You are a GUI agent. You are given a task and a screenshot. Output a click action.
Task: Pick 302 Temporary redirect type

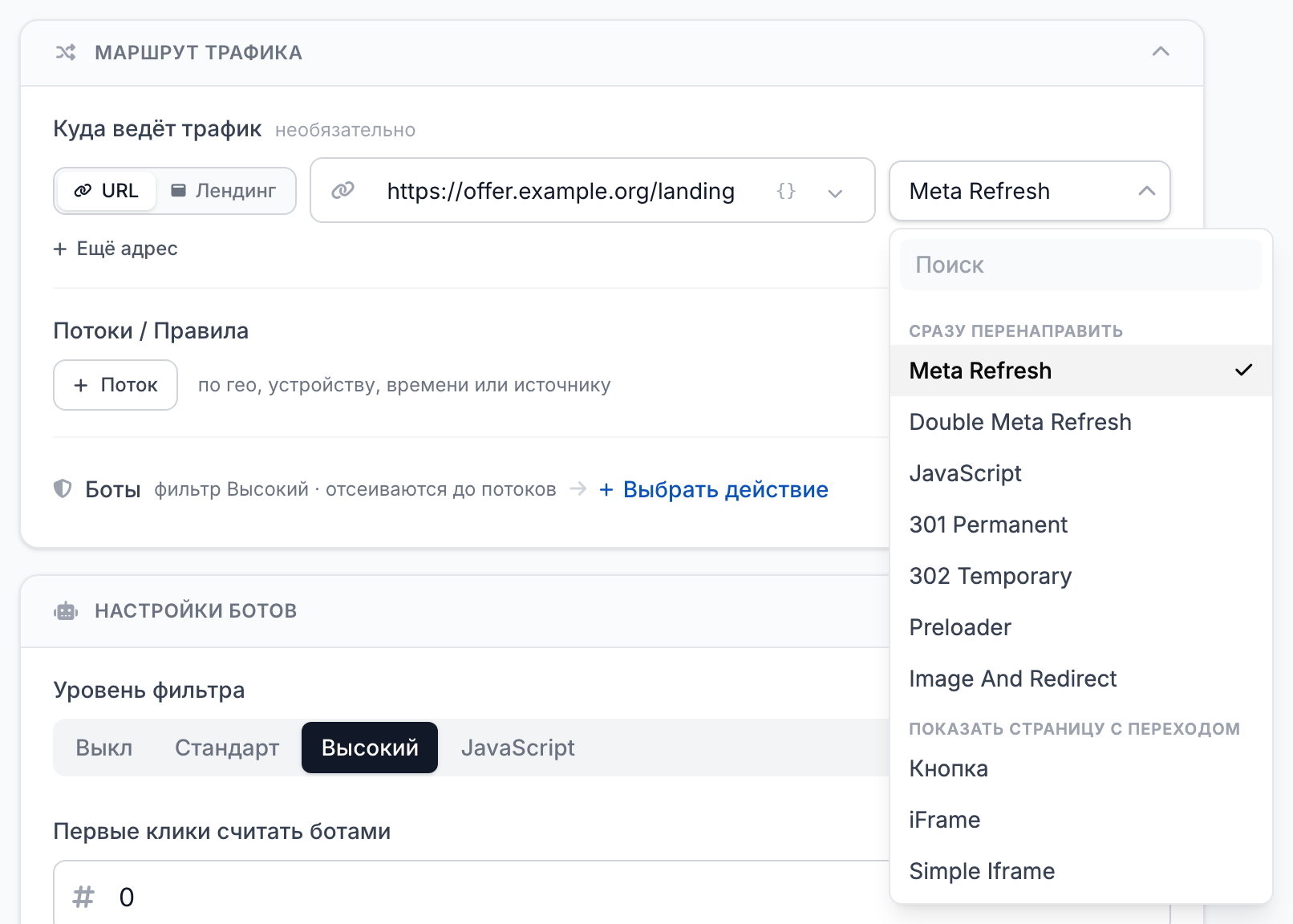pos(1081,576)
